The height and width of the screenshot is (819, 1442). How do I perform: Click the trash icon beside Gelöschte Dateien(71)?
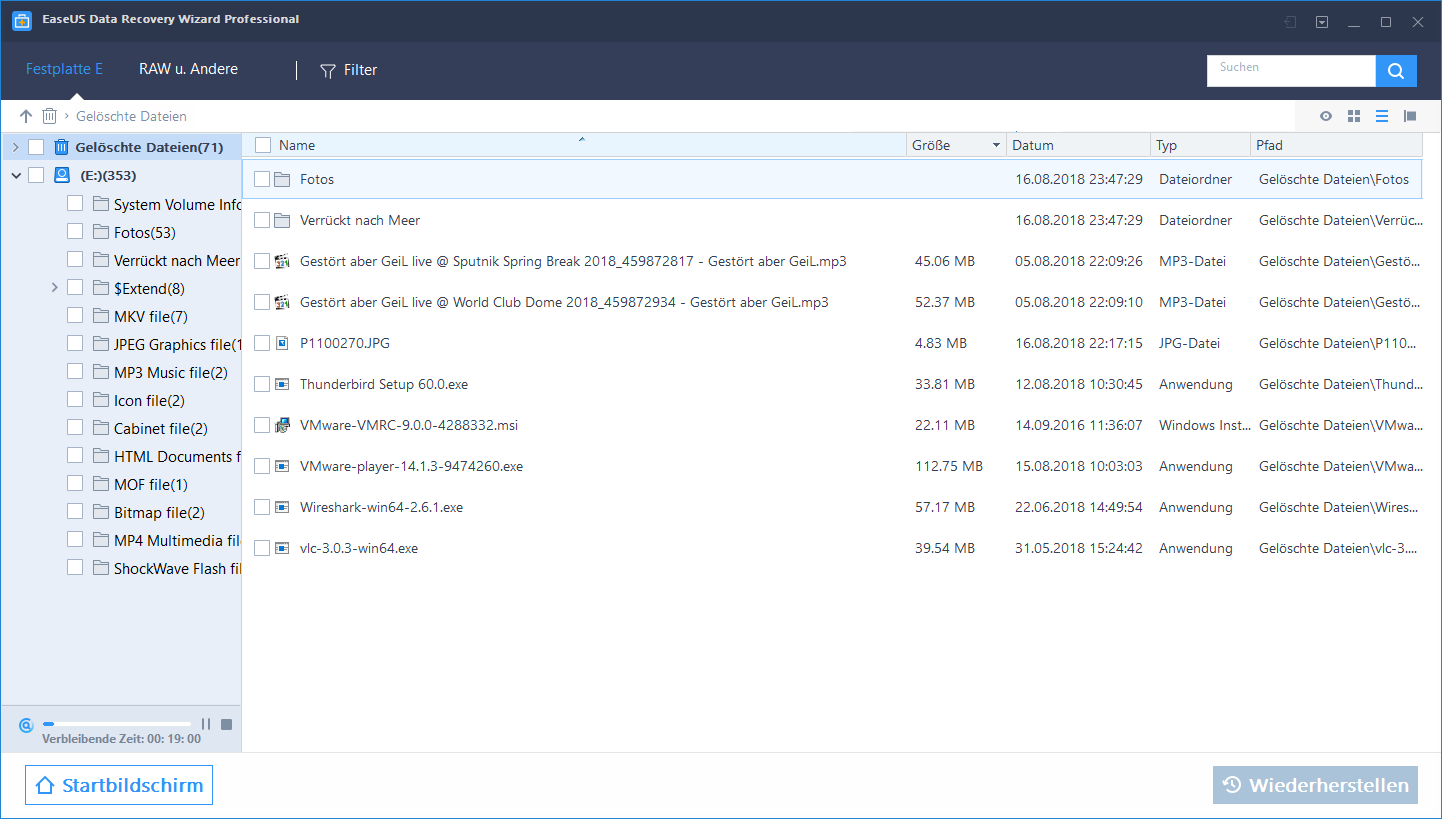pos(61,147)
